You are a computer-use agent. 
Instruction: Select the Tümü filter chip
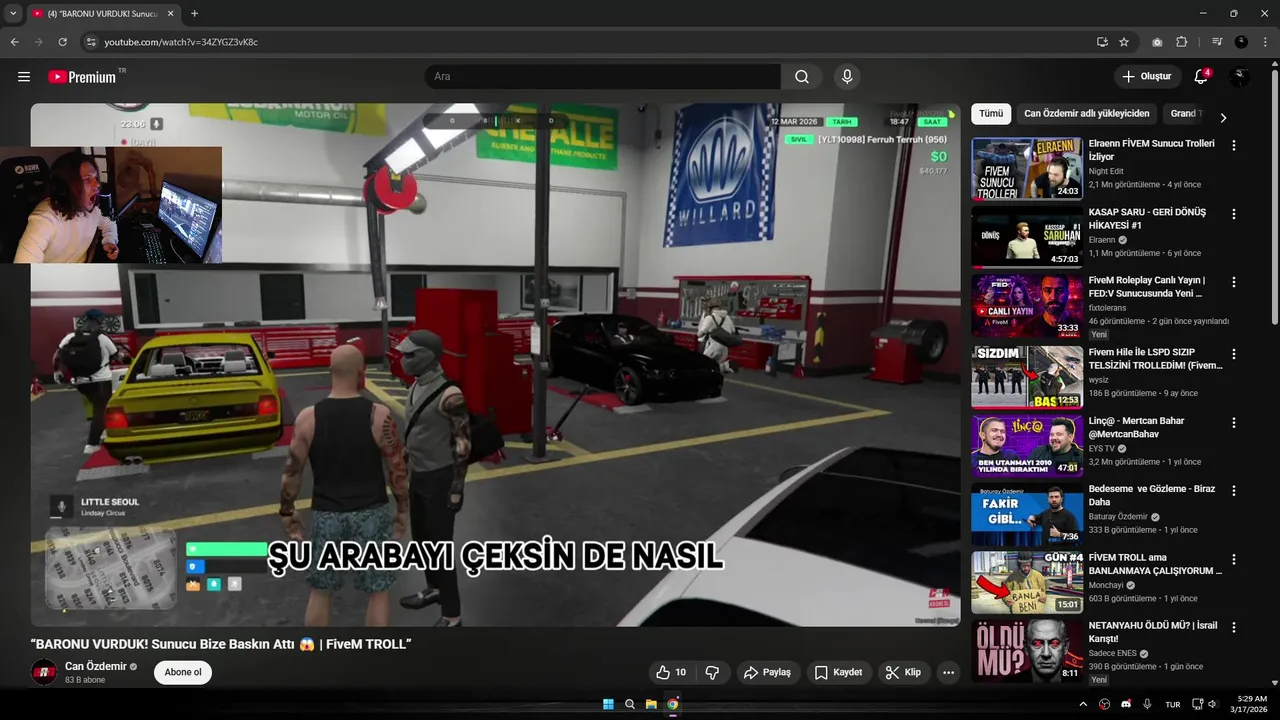991,114
